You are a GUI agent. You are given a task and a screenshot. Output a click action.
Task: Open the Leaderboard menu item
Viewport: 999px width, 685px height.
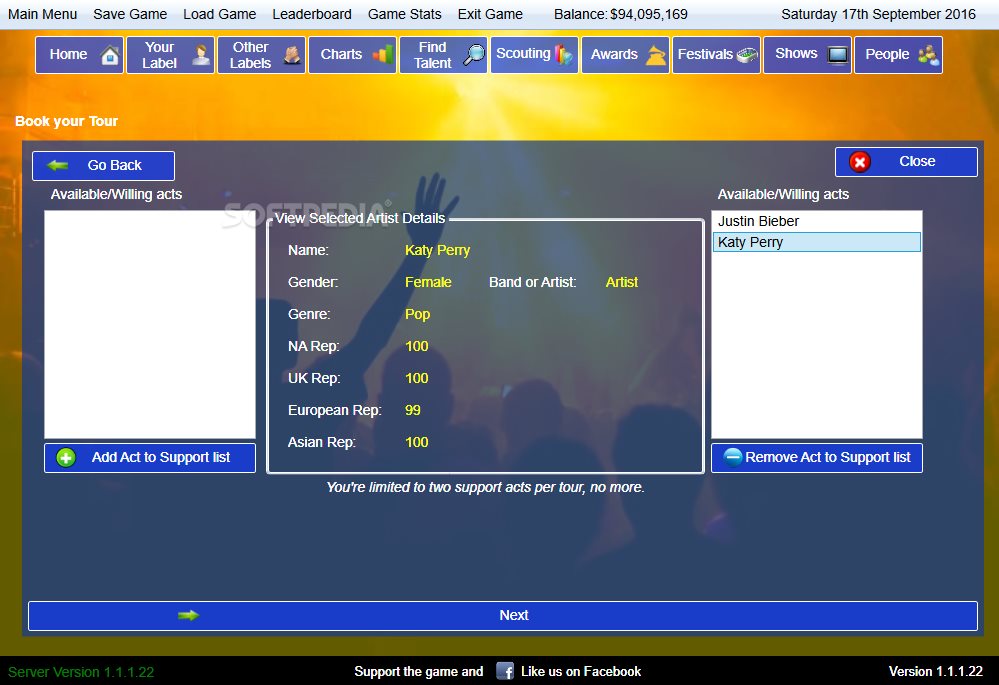312,14
